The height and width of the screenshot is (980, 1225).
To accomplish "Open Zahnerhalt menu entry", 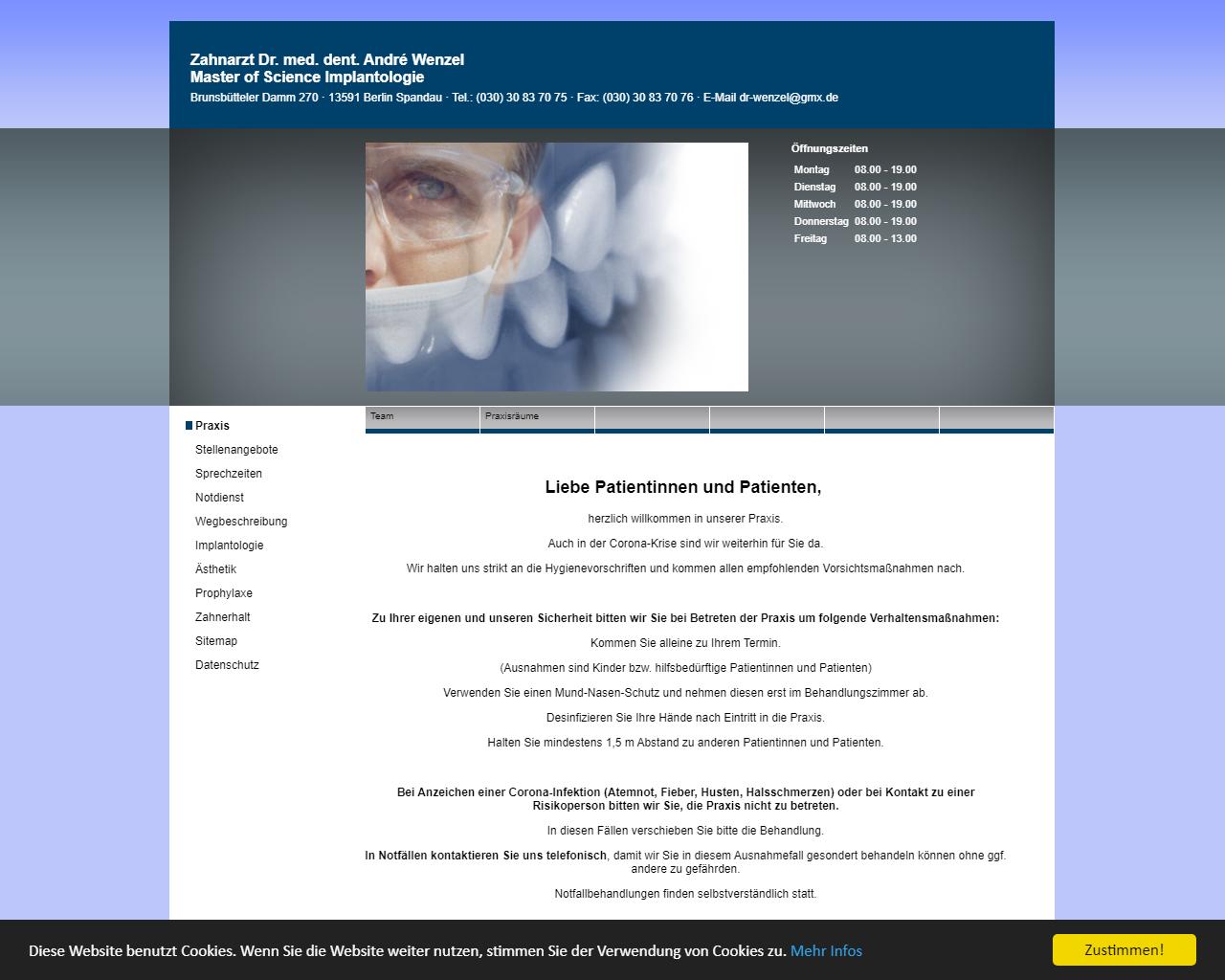I will tap(223, 617).
